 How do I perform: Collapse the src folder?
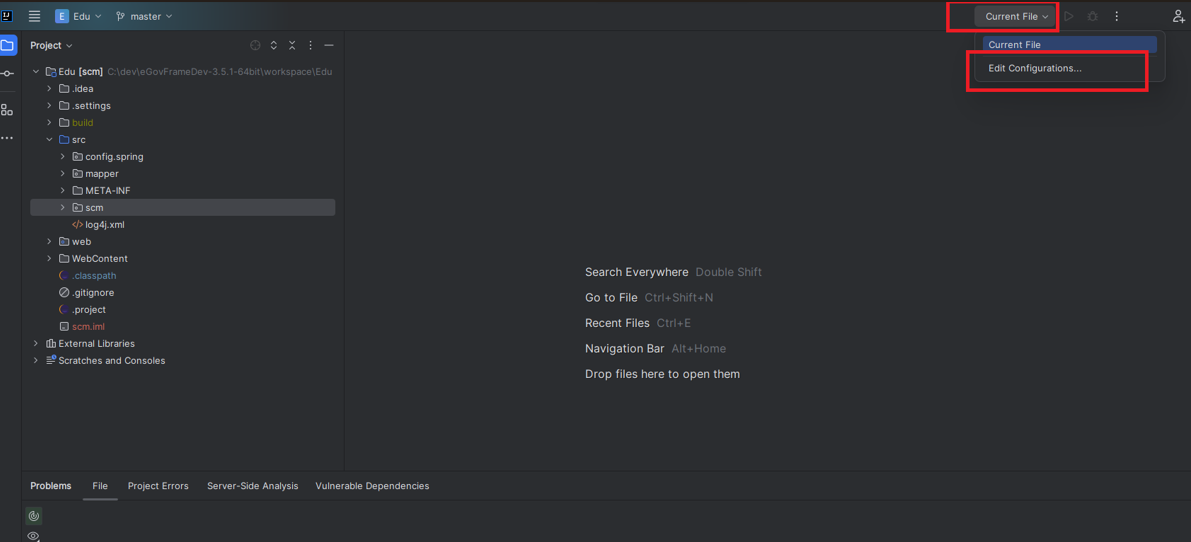[x=49, y=140]
